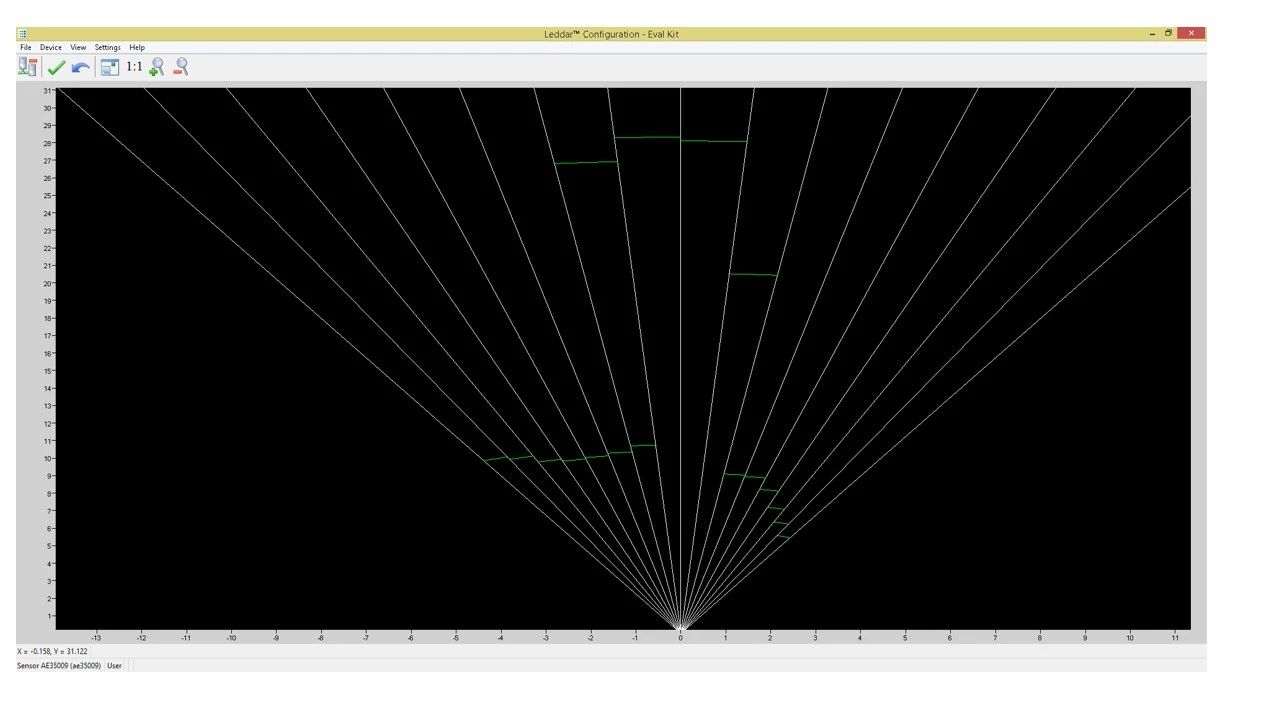Apply settings with the green checkmark
Viewport: 1280px width, 720px height.
pyautogui.click(x=56, y=67)
